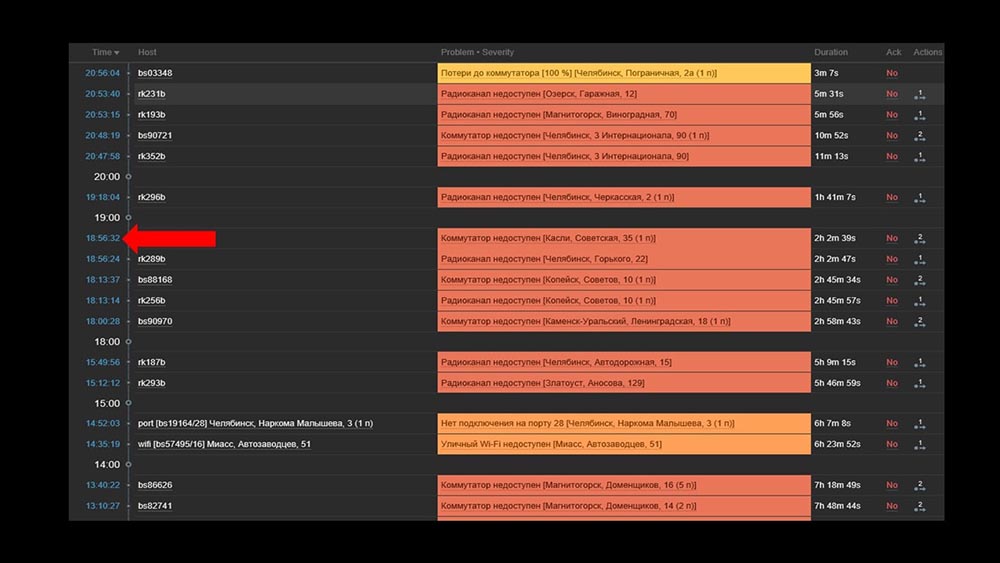1000x563 pixels.
Task: Open host menu for rk352b
Action: pyautogui.click(x=151, y=156)
